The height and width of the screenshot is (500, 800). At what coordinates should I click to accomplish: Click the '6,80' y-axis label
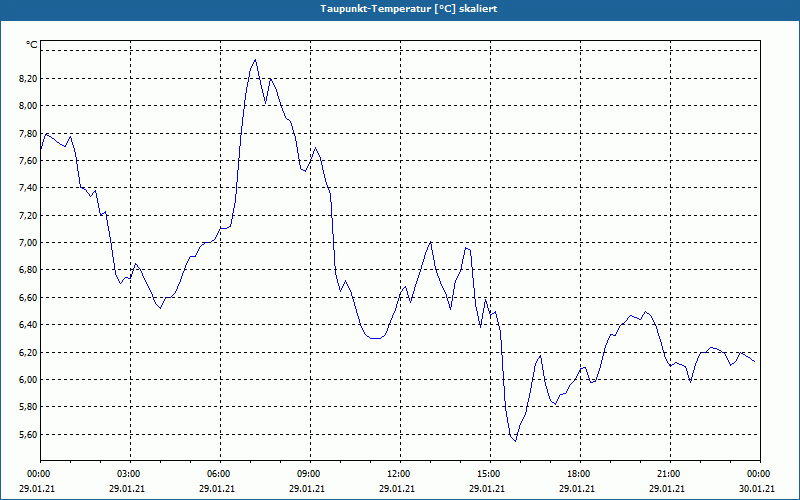pos(28,270)
